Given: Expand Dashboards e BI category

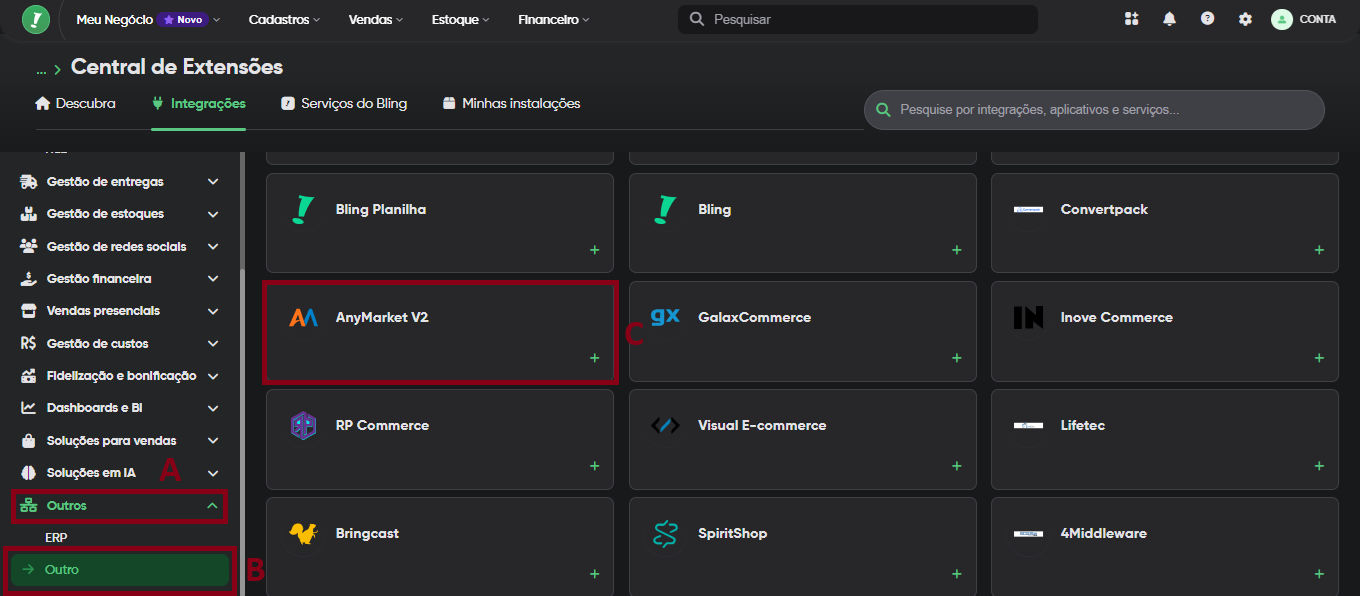Looking at the screenshot, I should (x=120, y=408).
